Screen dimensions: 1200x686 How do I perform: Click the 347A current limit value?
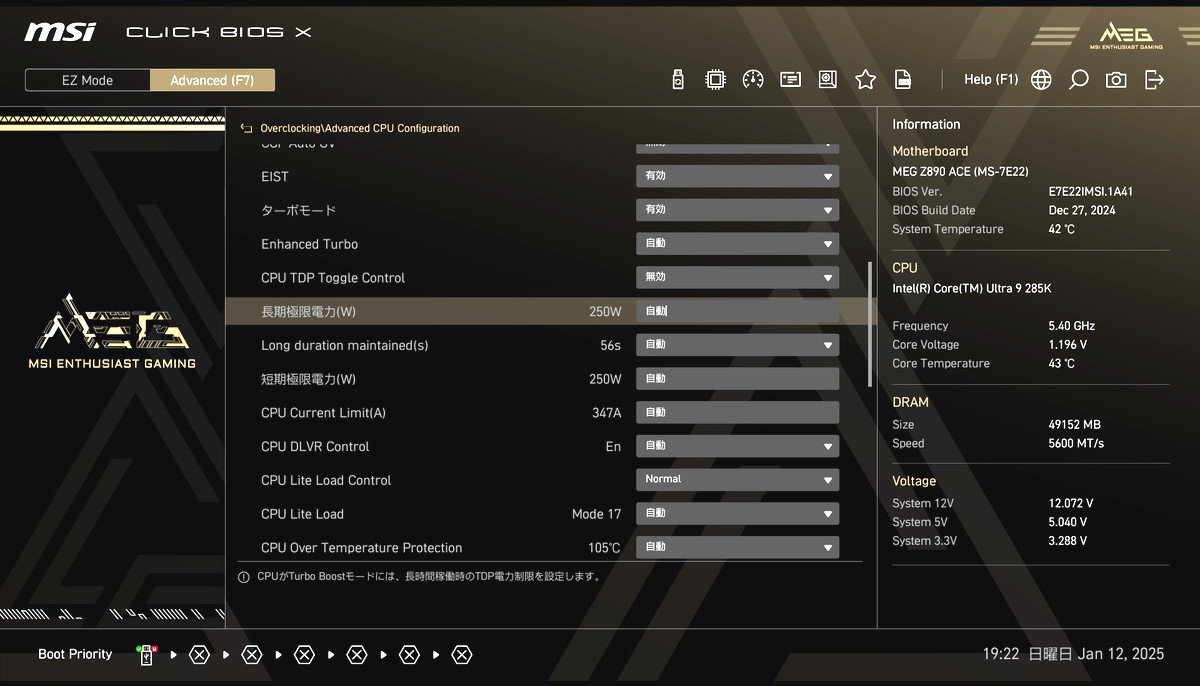coord(606,413)
